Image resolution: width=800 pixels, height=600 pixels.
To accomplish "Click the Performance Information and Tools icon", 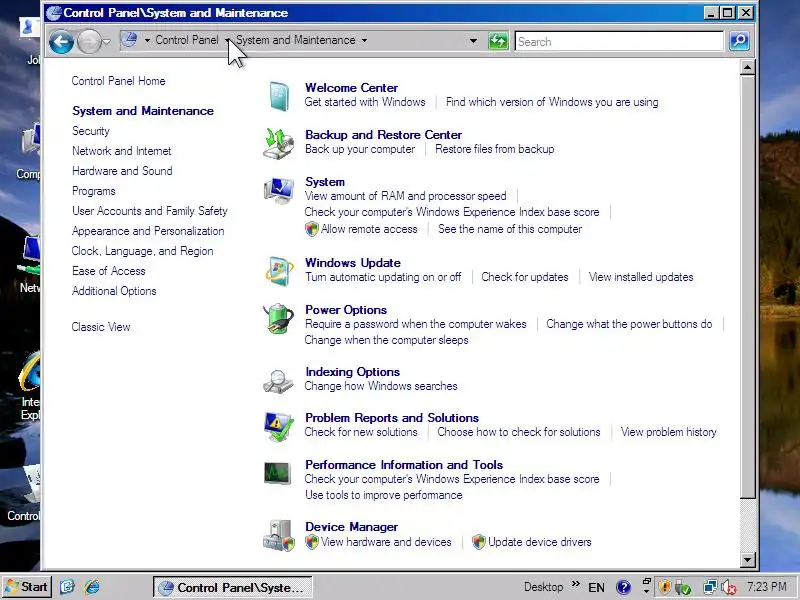I will tap(278, 473).
